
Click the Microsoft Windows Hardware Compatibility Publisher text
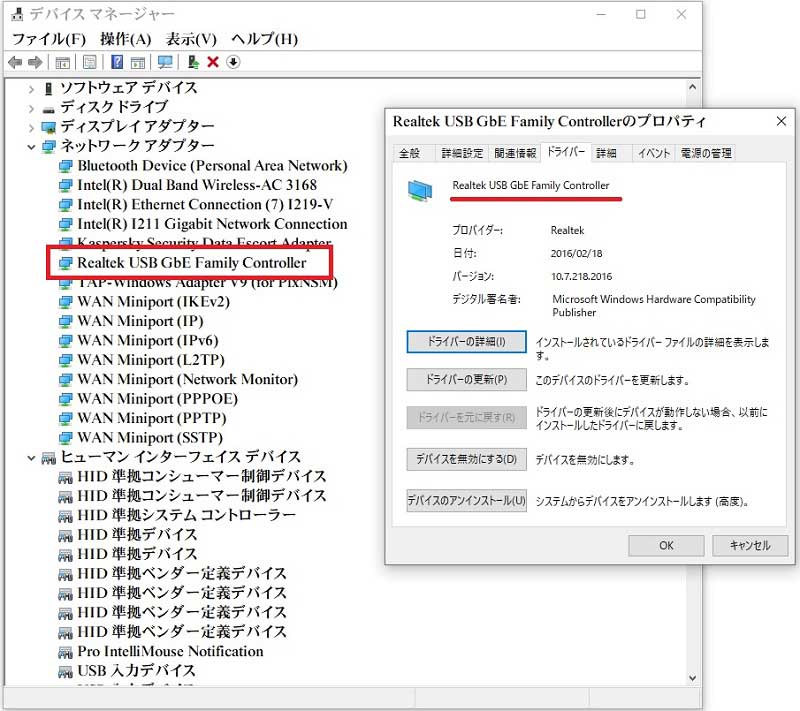[x=654, y=306]
